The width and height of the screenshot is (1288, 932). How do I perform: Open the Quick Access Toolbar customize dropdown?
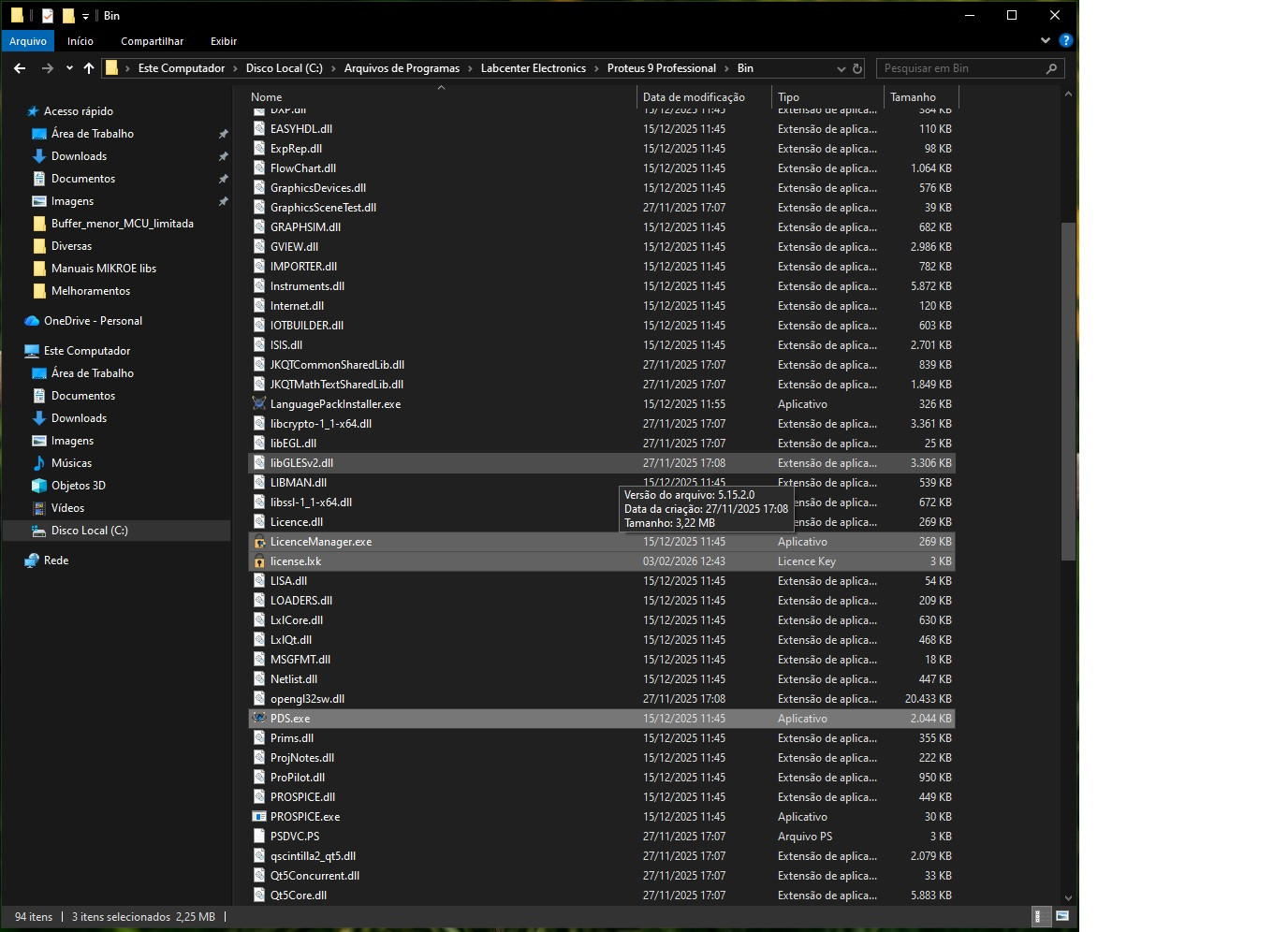85,16
